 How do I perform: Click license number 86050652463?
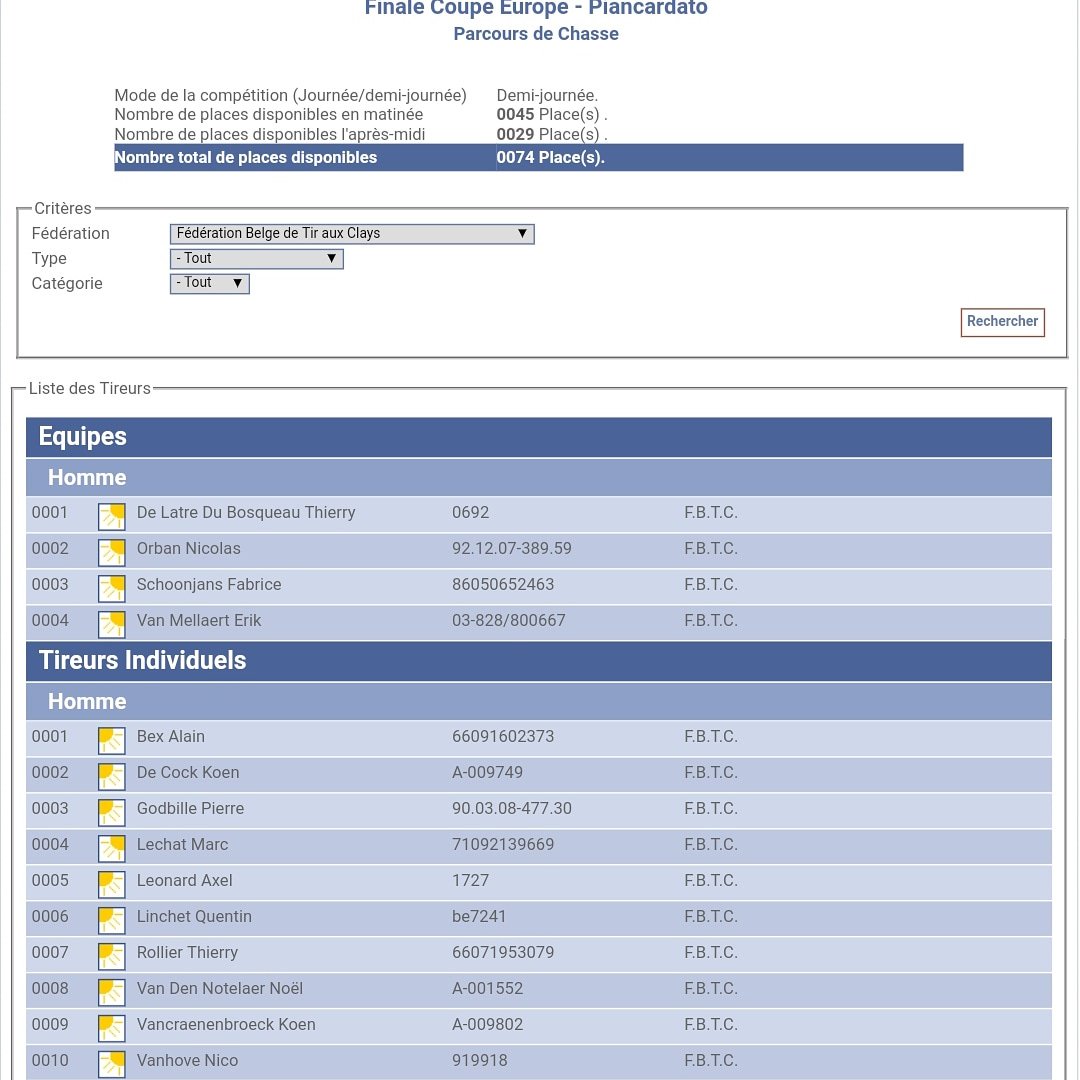(503, 584)
